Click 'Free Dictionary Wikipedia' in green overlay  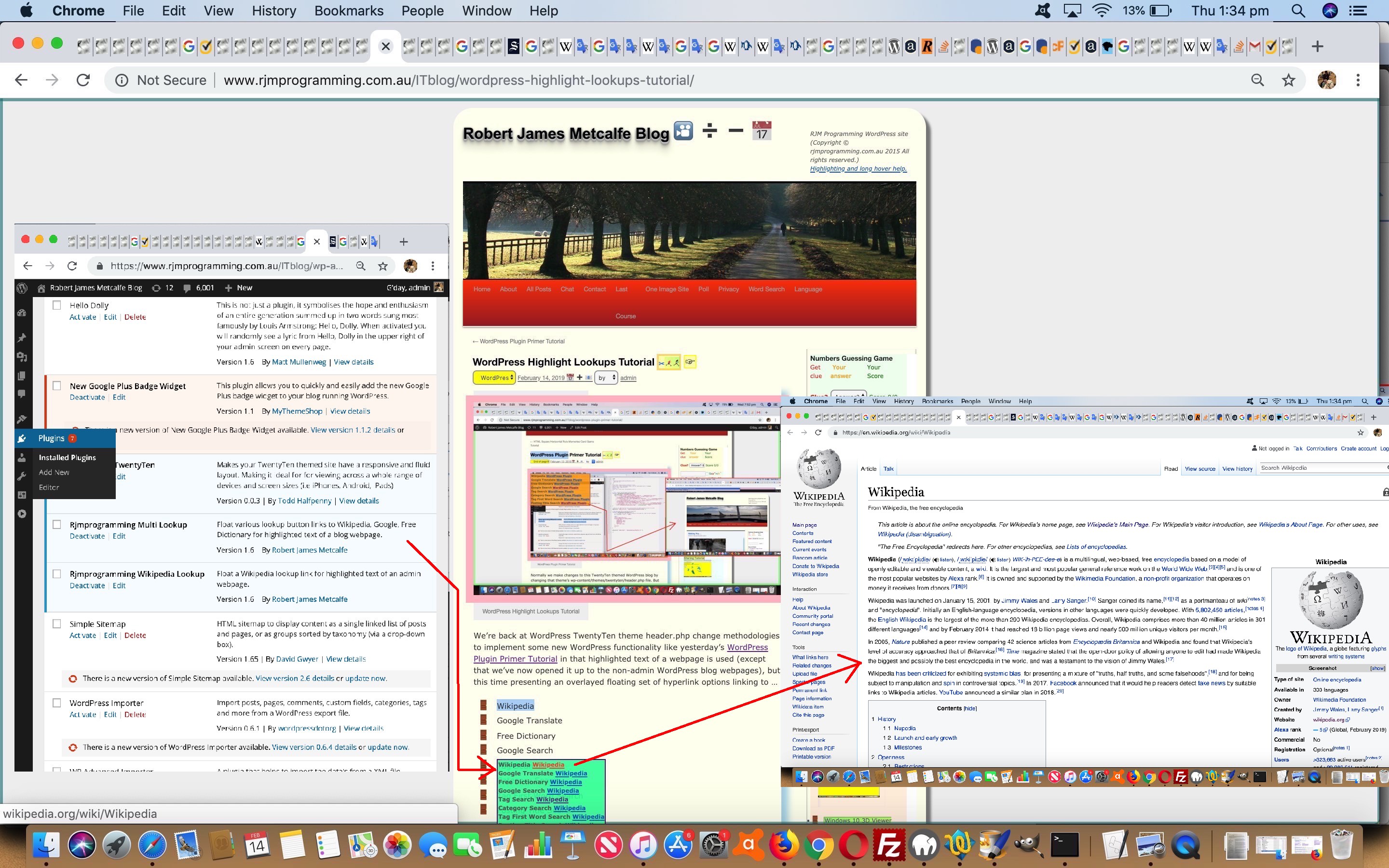pos(540,782)
